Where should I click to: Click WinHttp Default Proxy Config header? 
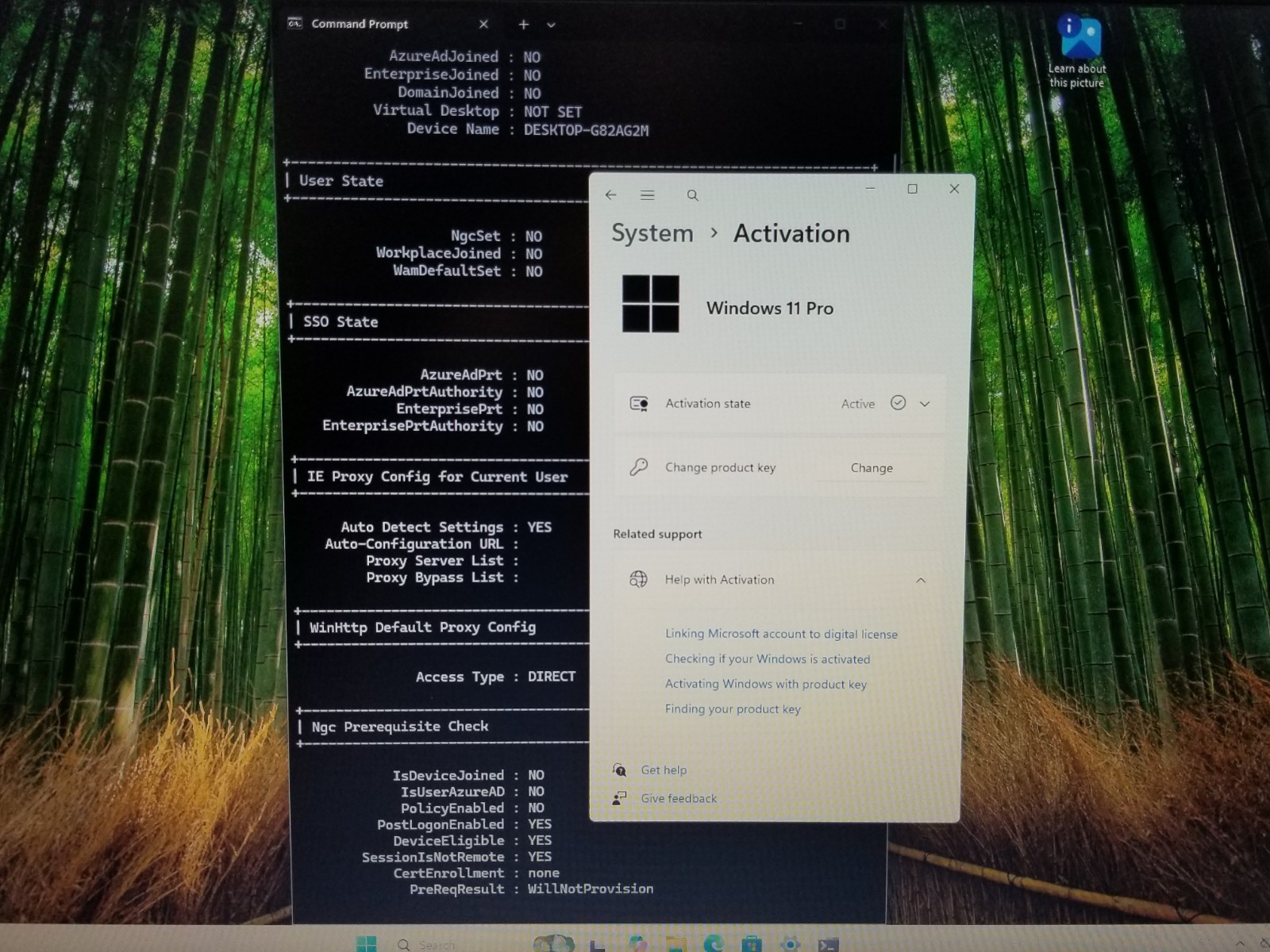(x=422, y=628)
